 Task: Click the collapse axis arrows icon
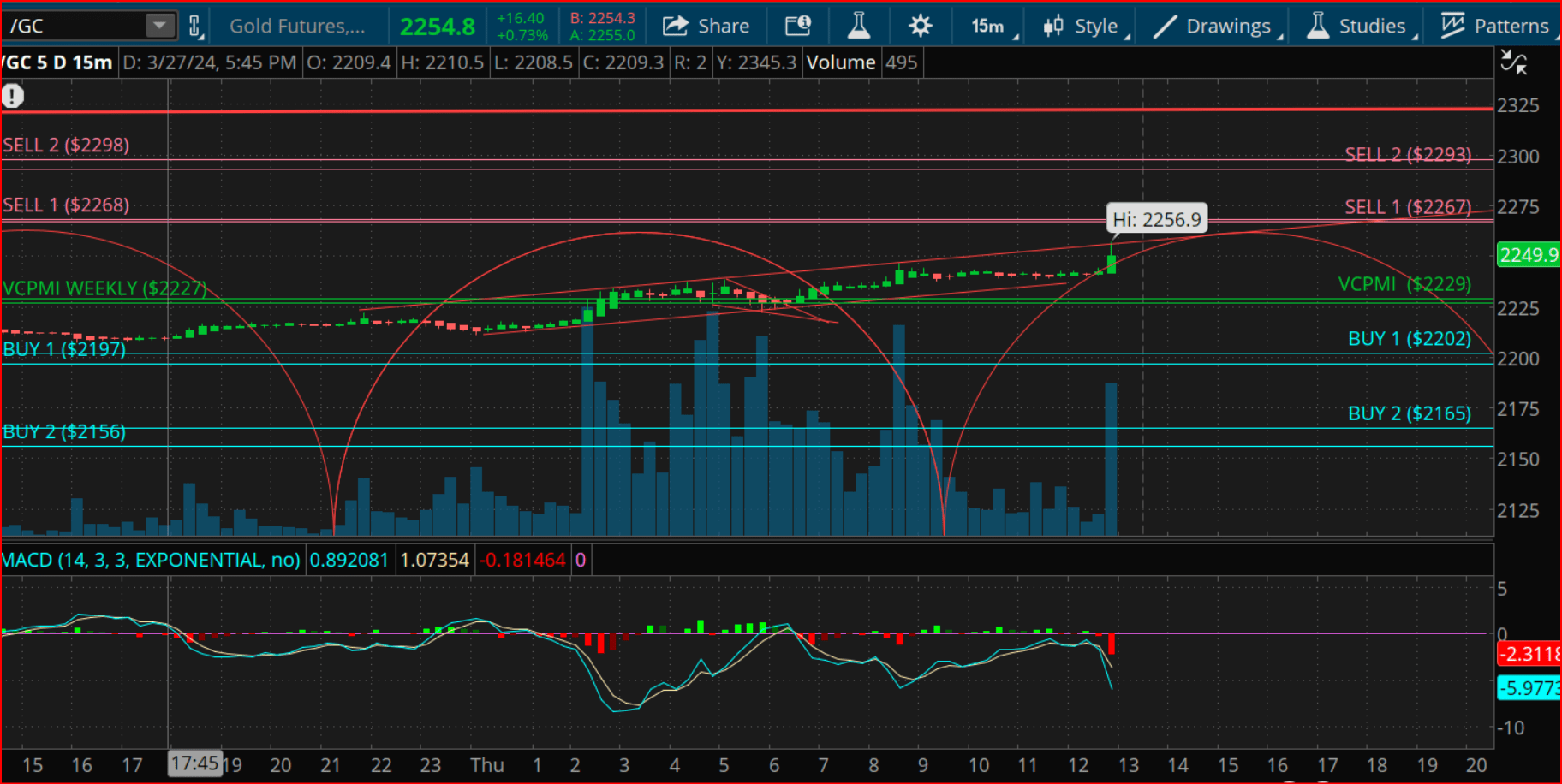[1514, 62]
